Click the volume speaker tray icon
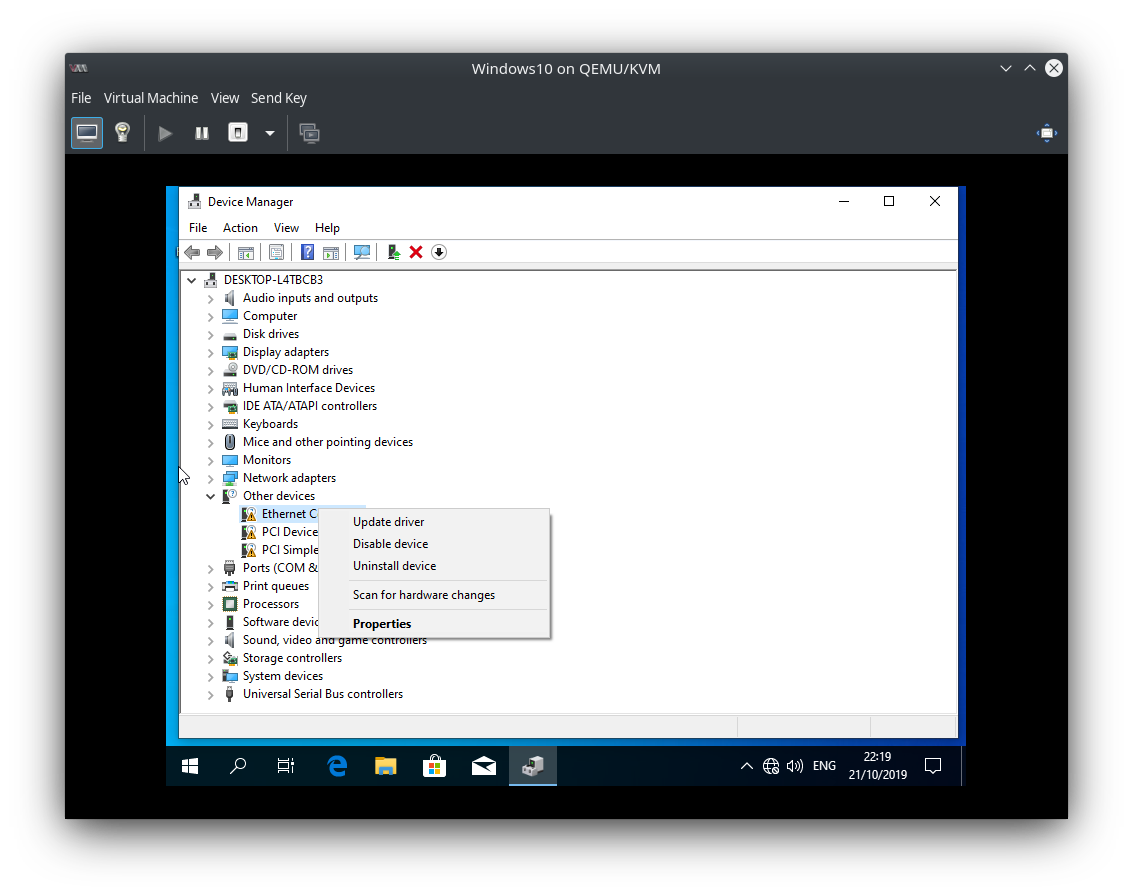This screenshot has width=1133, height=896. [795, 766]
